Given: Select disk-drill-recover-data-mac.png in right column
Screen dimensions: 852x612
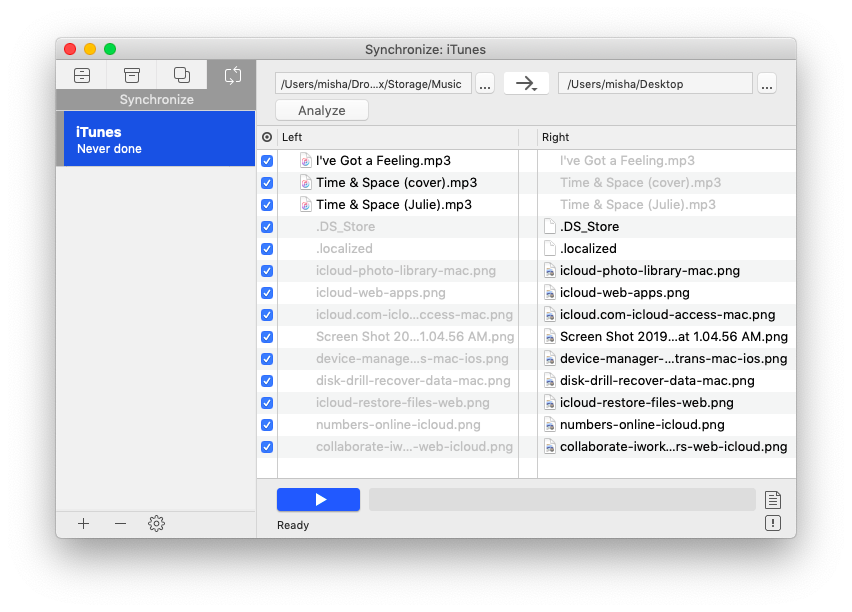Looking at the screenshot, I should tap(657, 381).
